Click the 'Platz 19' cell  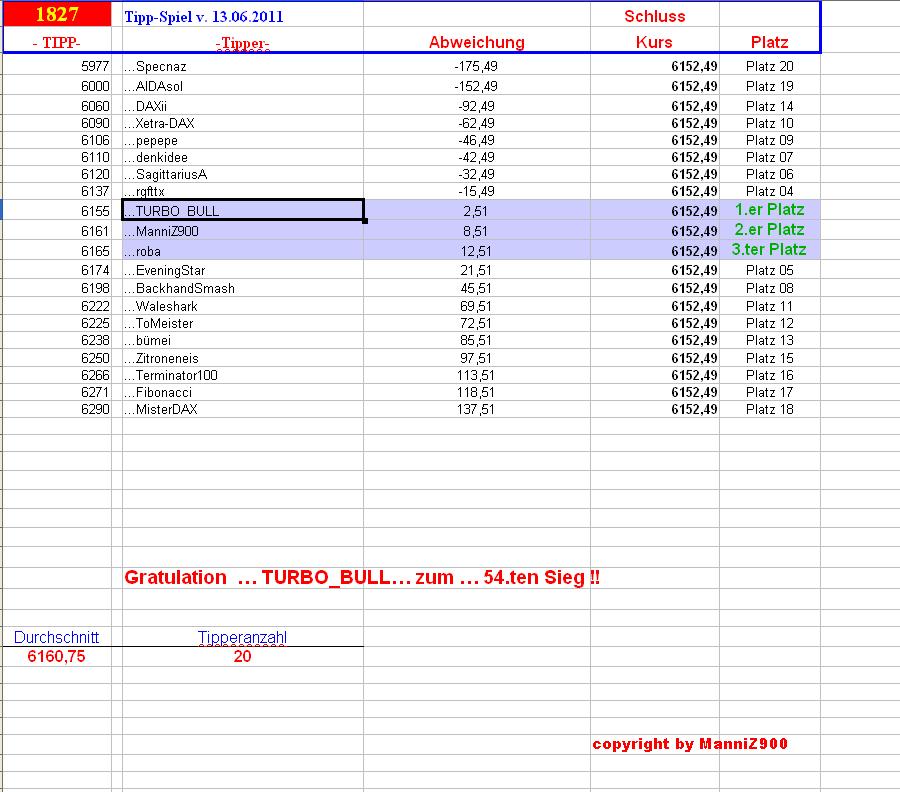769,86
